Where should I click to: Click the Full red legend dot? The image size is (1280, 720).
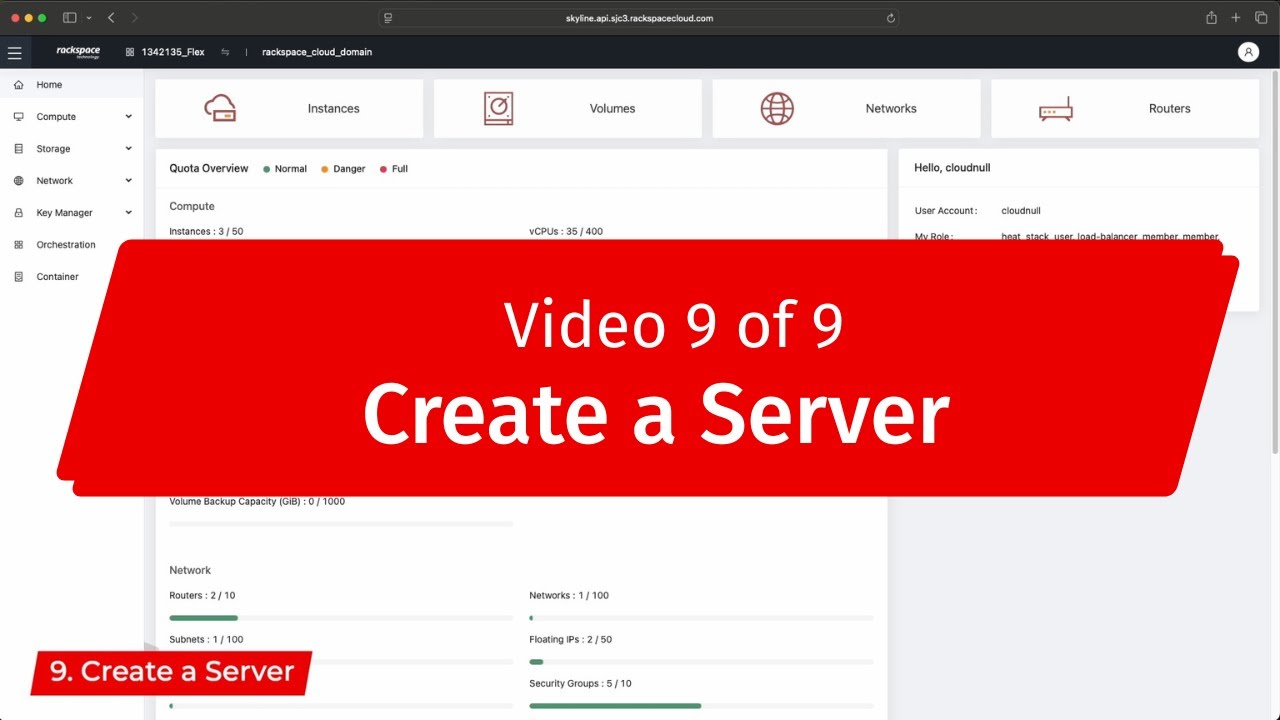383,169
